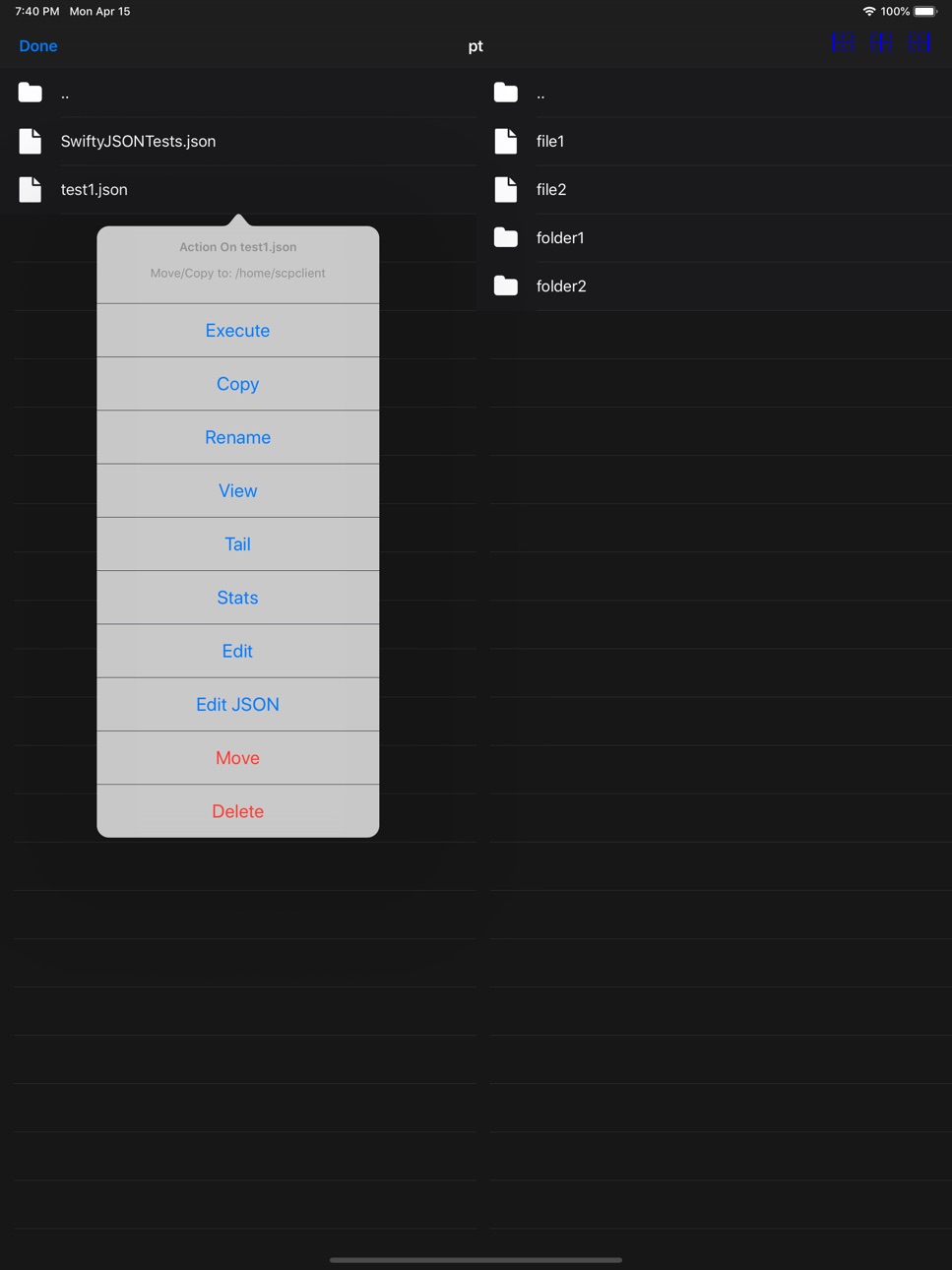Viewport: 952px width, 1270px height.
Task: Open folder2 name in right pane
Action: pos(561,286)
